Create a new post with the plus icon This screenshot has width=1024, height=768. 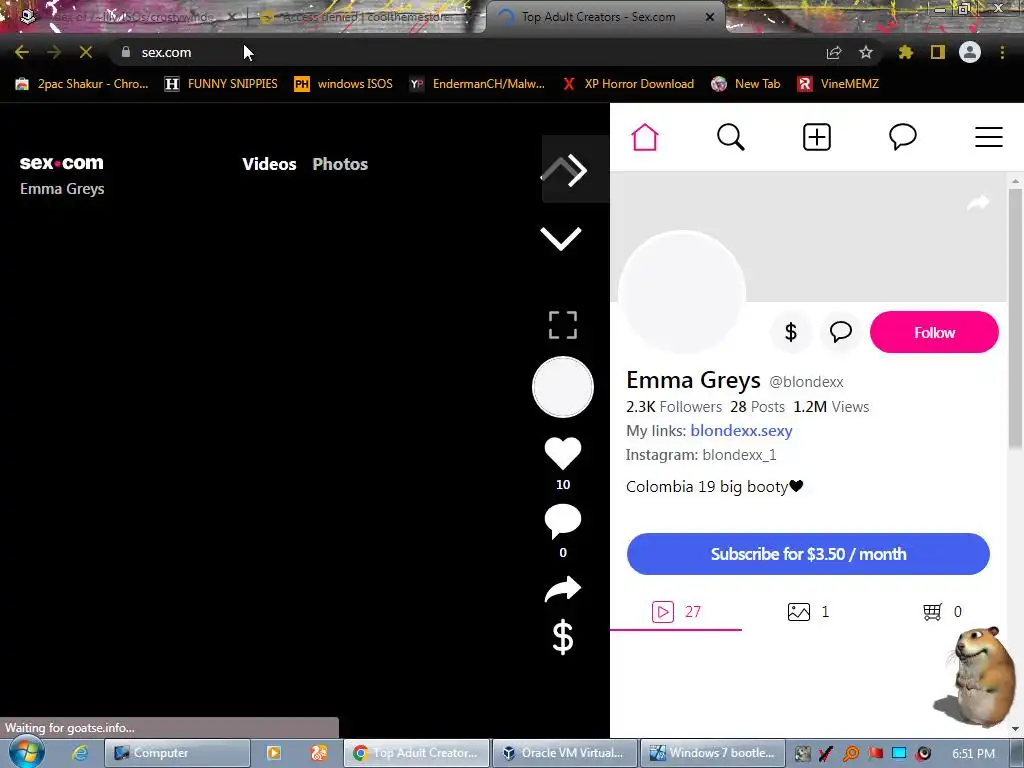[817, 137]
